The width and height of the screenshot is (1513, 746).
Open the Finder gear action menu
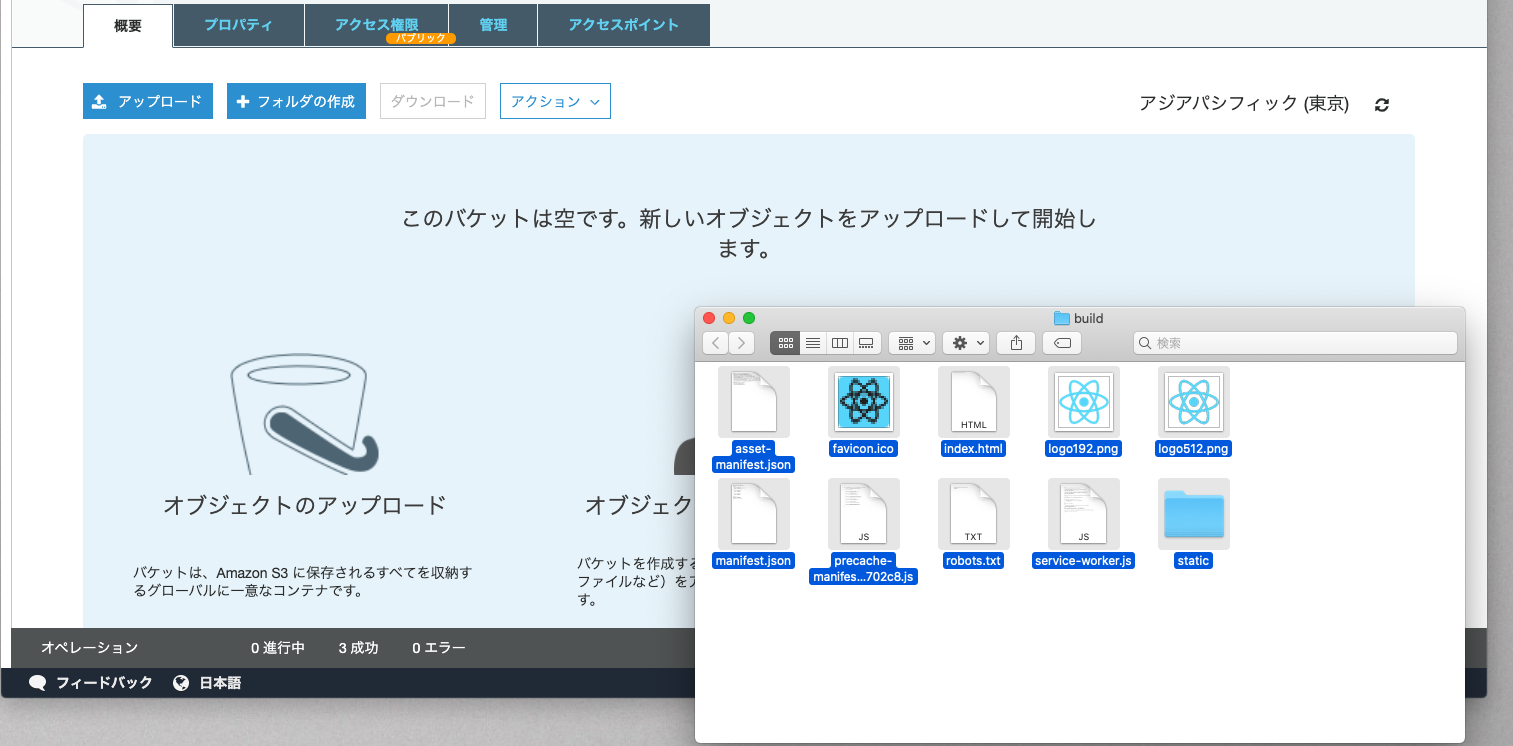pos(965,343)
